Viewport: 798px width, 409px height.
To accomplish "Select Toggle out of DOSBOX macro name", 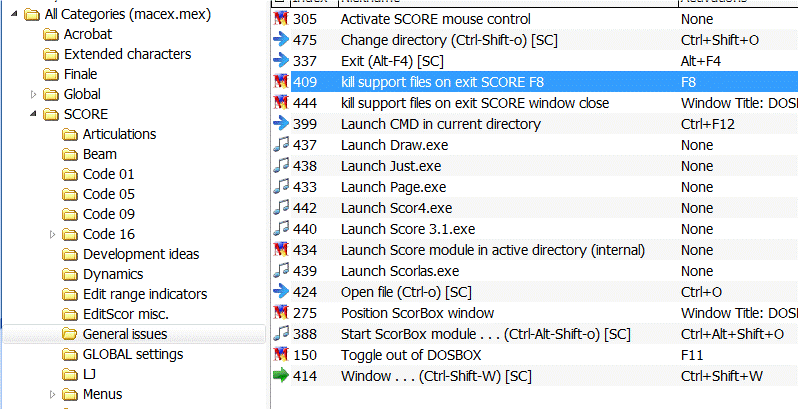I will [411, 355].
